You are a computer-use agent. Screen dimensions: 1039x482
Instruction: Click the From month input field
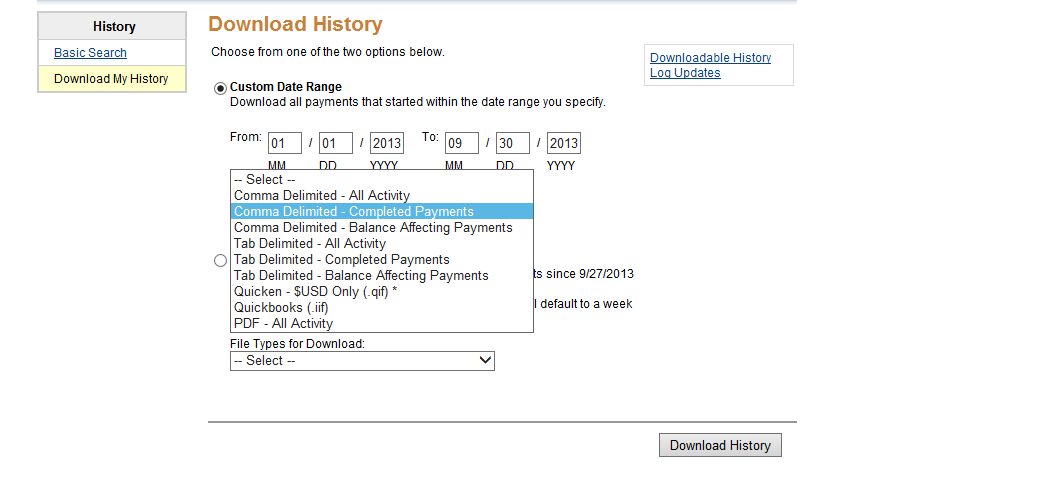(x=285, y=143)
